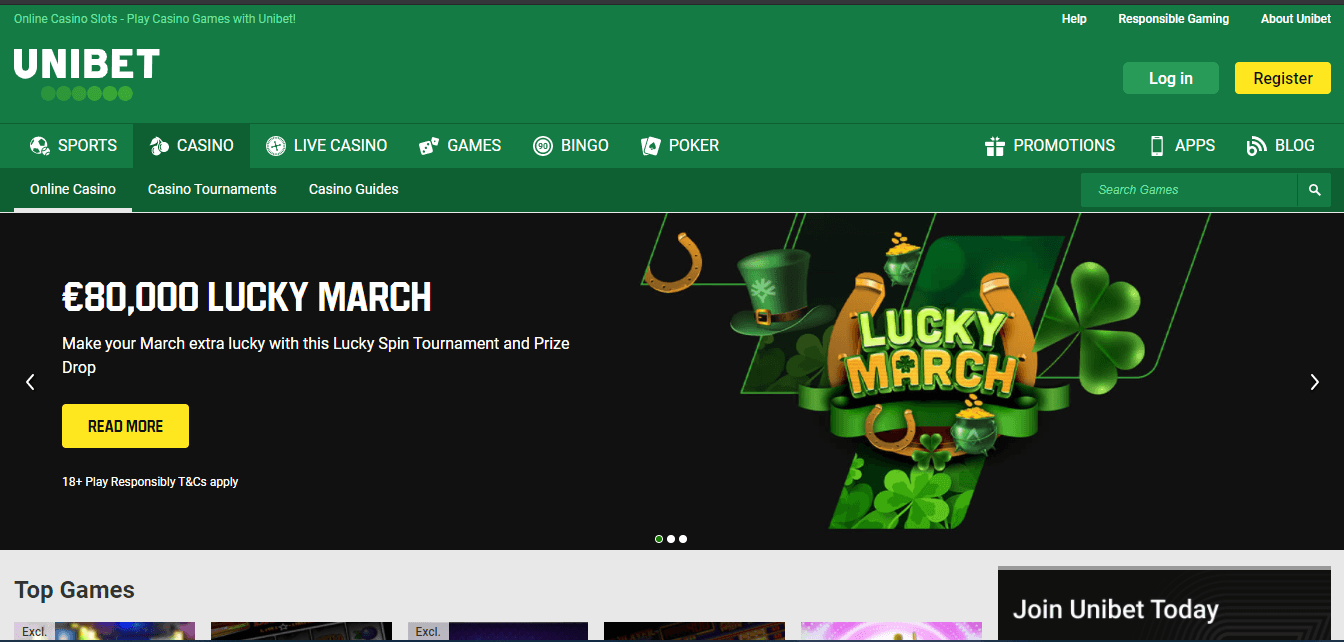
Task: Open the Help link
Action: 1074,19
